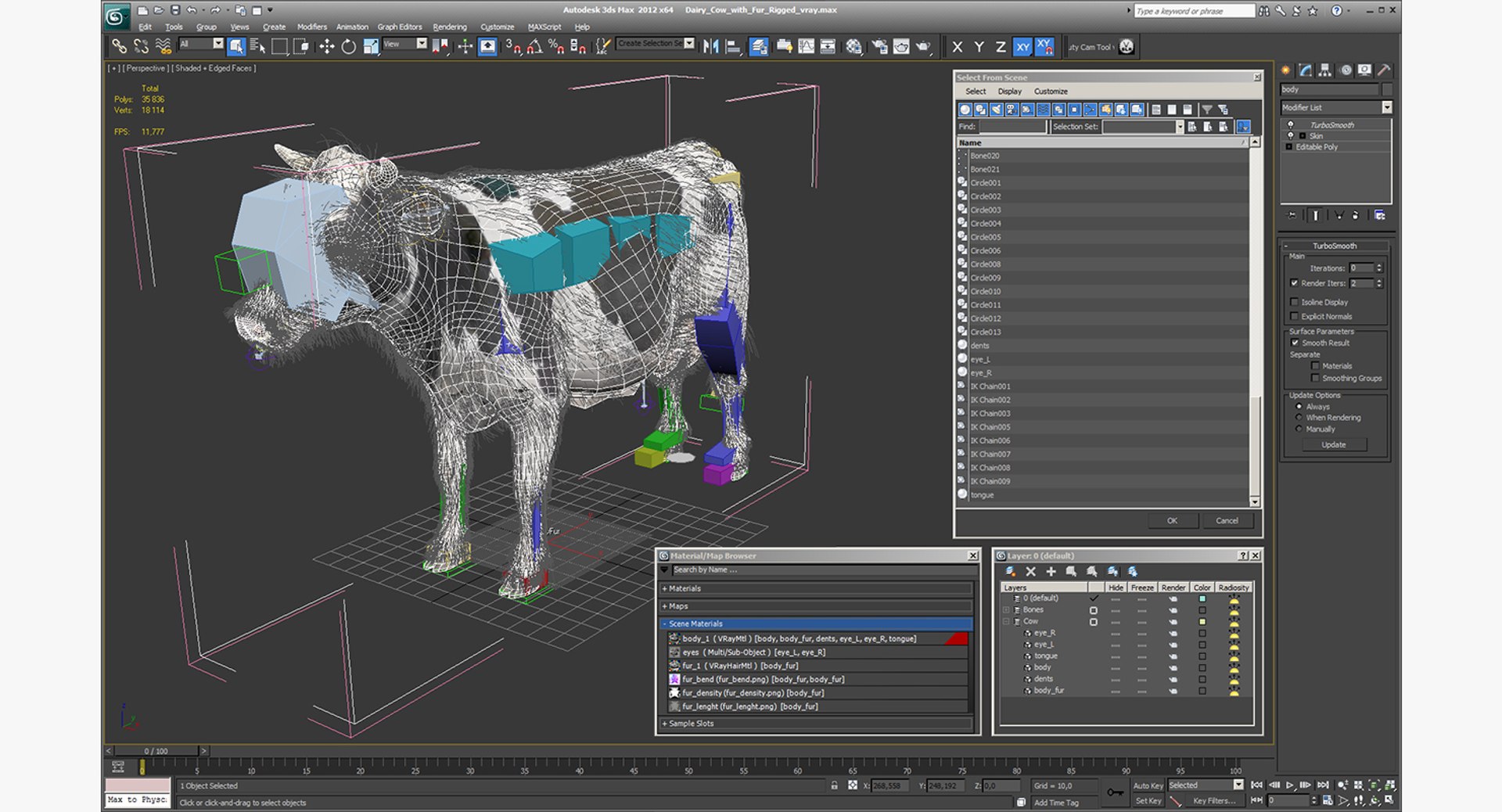1502x812 pixels.
Task: Open the Modifiers menu
Action: 311,27
